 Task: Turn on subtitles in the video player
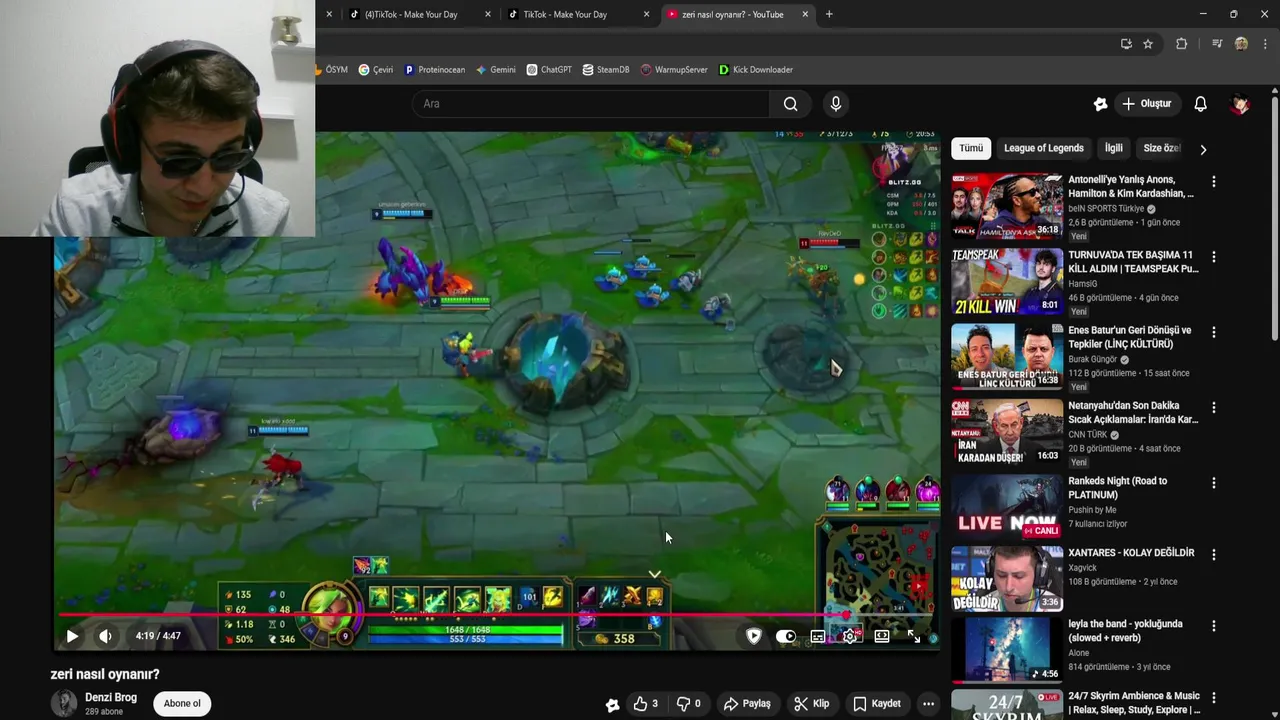point(818,636)
